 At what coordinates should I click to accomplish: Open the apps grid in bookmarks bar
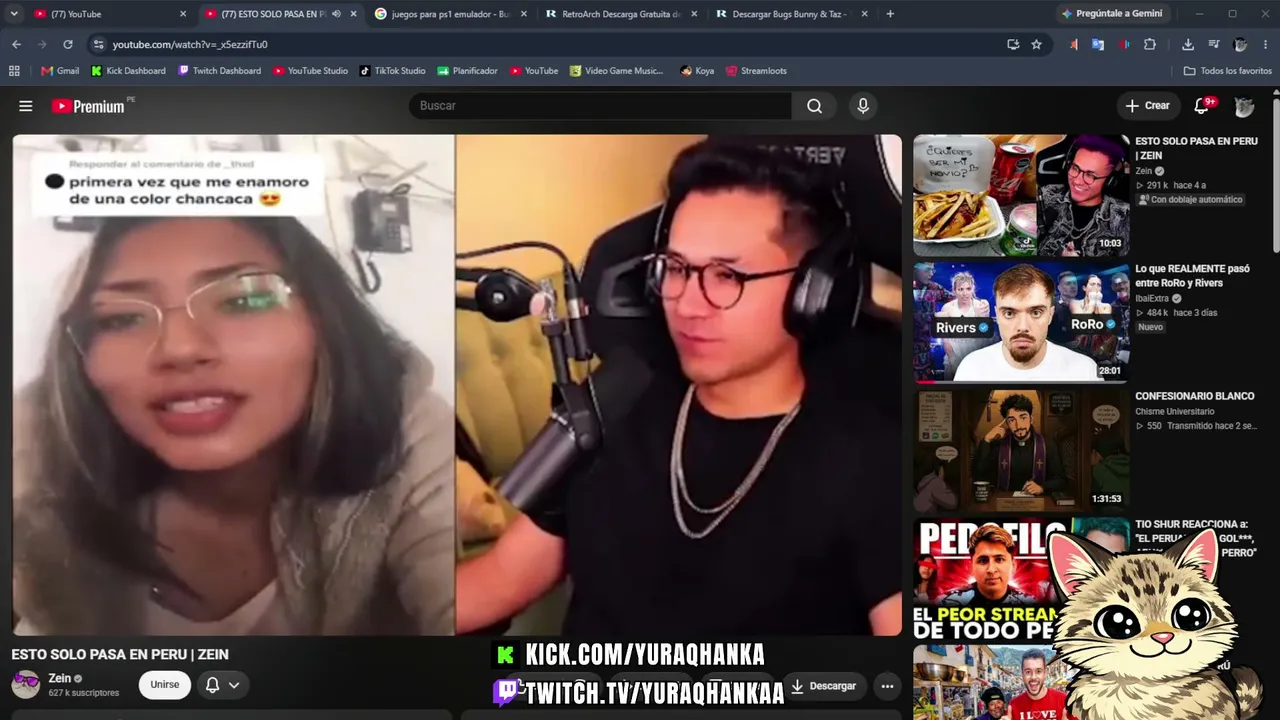(14, 71)
